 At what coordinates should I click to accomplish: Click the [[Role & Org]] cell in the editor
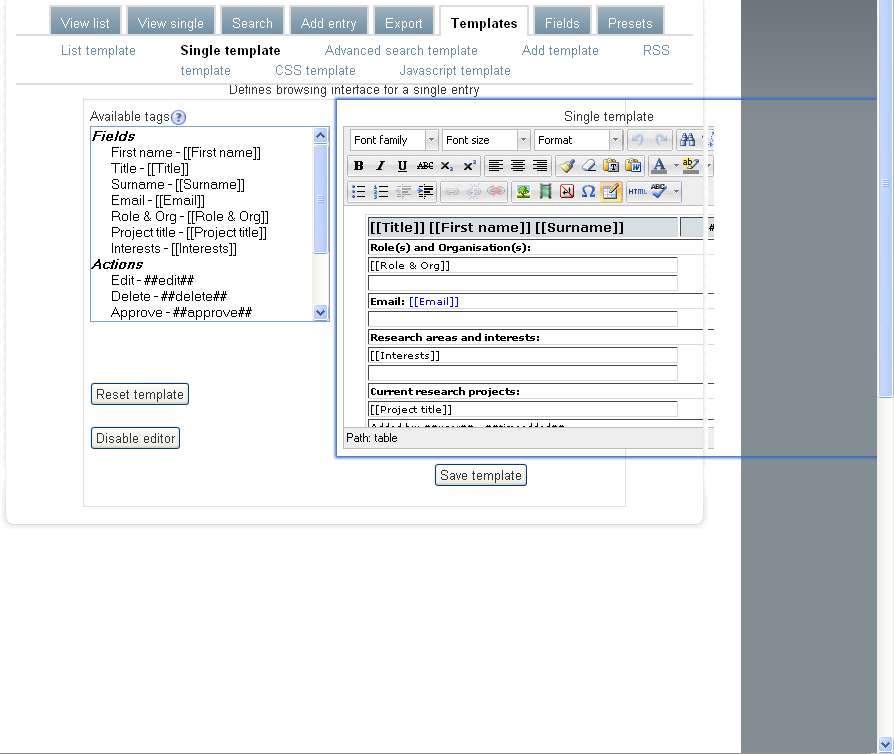pos(523,265)
